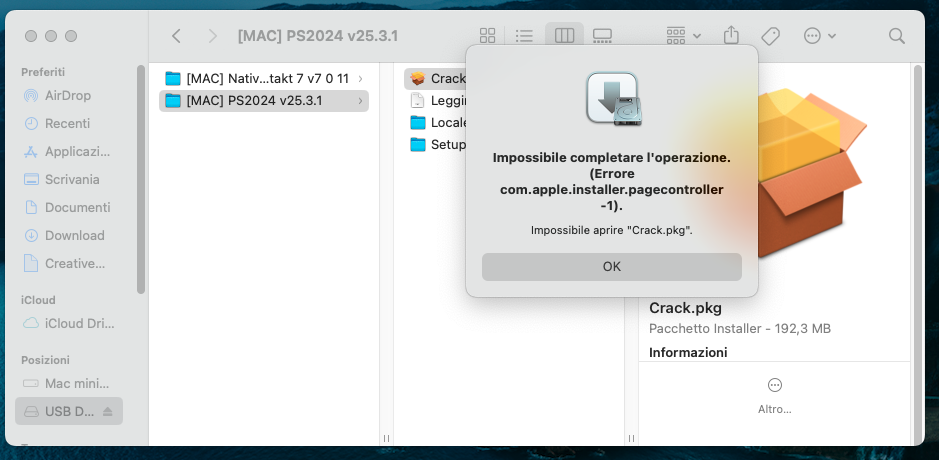Screen dimensions: 939x460
Task: Select the [MAC] Nativ...takt 7 folder
Action: 264,78
